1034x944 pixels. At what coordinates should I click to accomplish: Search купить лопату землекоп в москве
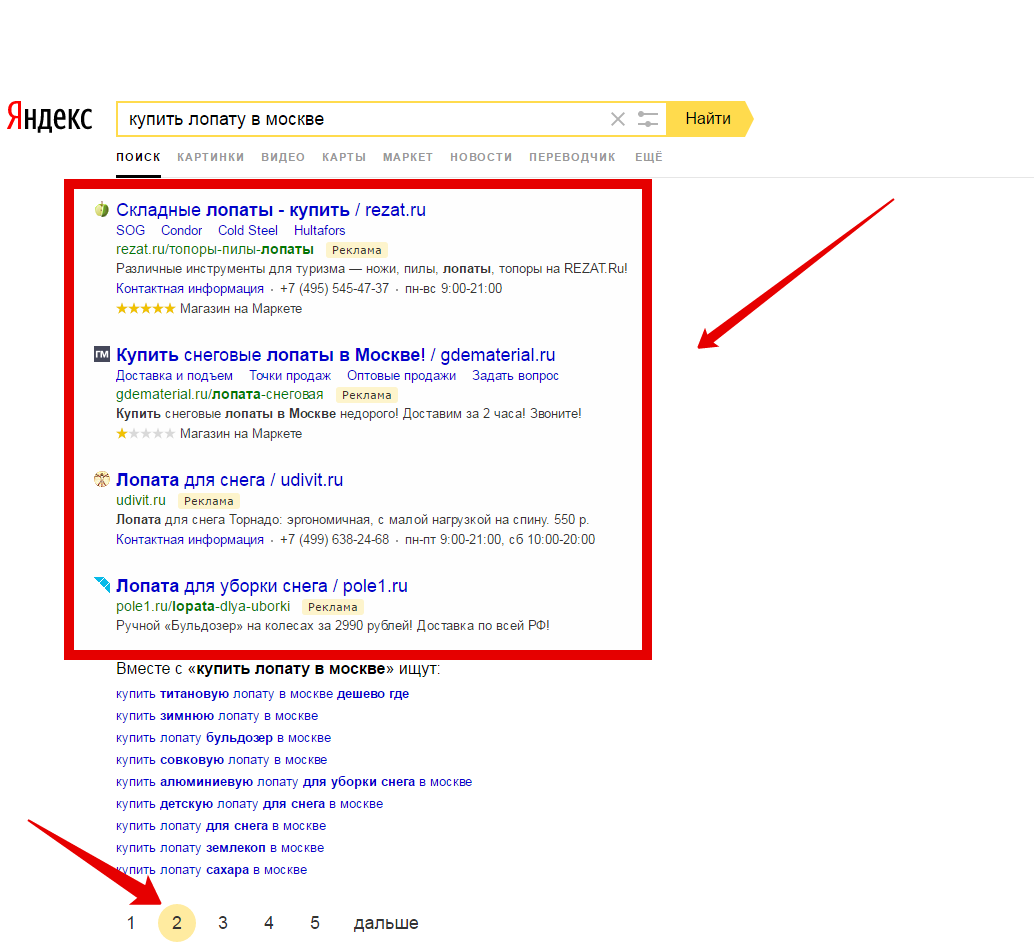point(220,848)
